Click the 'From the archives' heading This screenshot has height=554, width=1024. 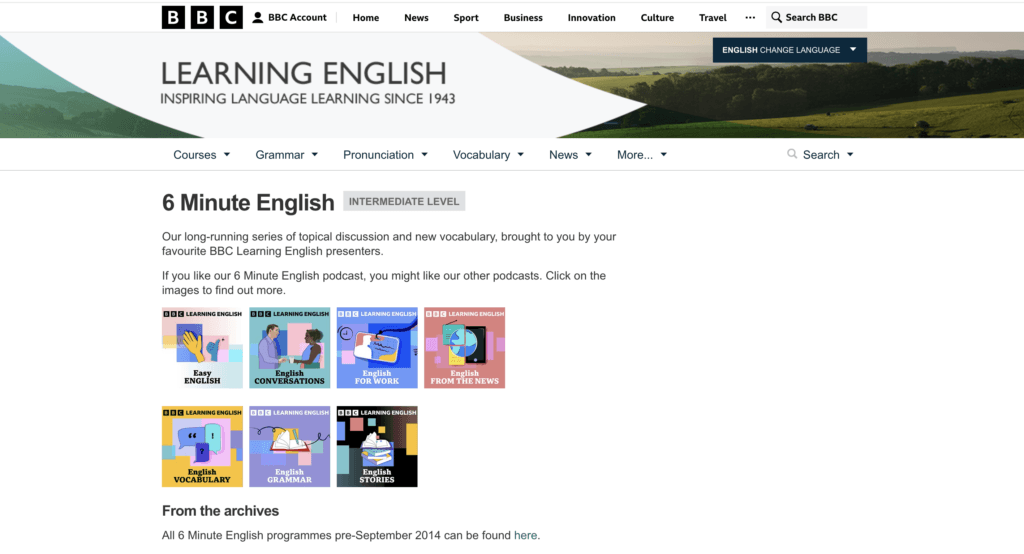pyautogui.click(x=220, y=511)
